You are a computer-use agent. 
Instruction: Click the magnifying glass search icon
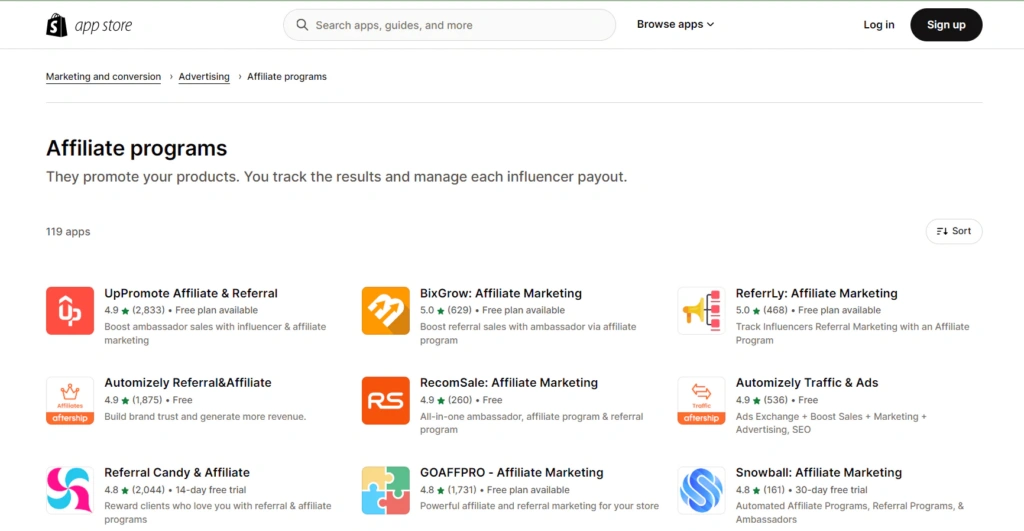coord(302,25)
